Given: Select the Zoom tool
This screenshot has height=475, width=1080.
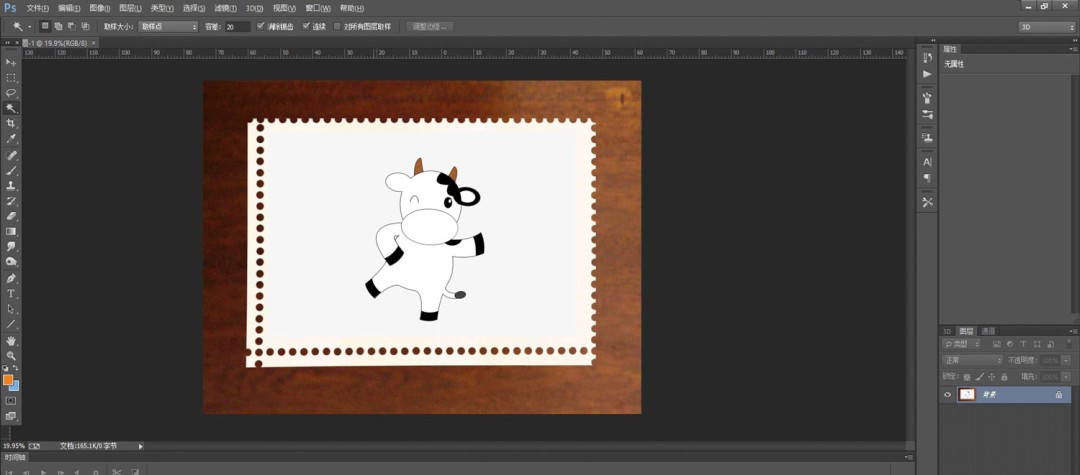Looking at the screenshot, I should [11, 356].
